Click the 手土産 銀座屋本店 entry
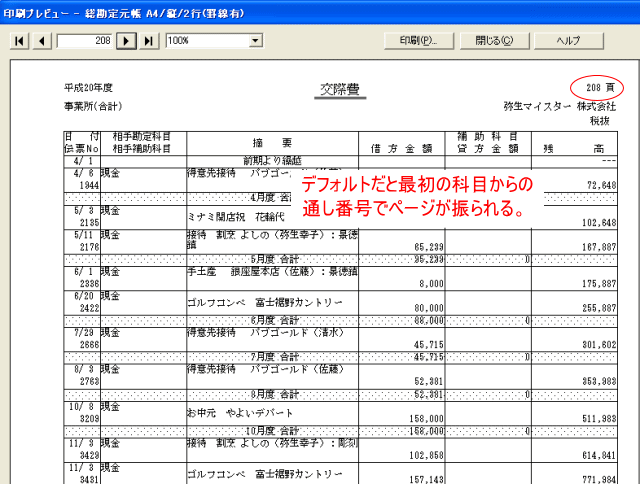The height and width of the screenshot is (484, 640). point(272,272)
